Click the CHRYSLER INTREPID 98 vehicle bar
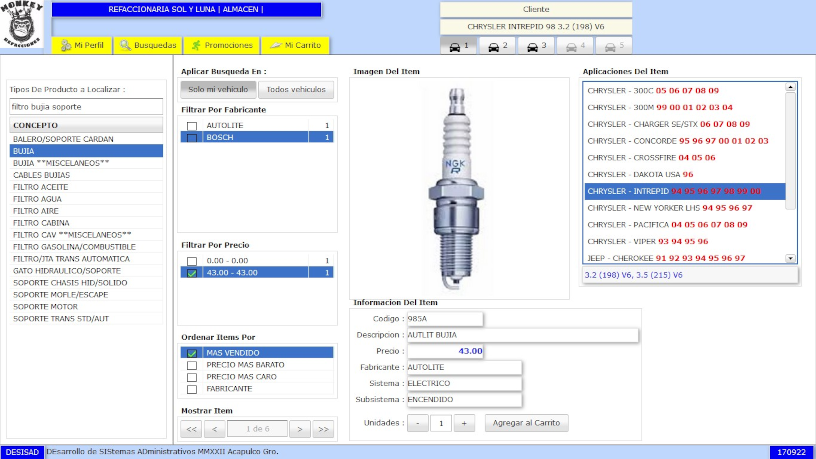816x459 pixels. (x=536, y=27)
